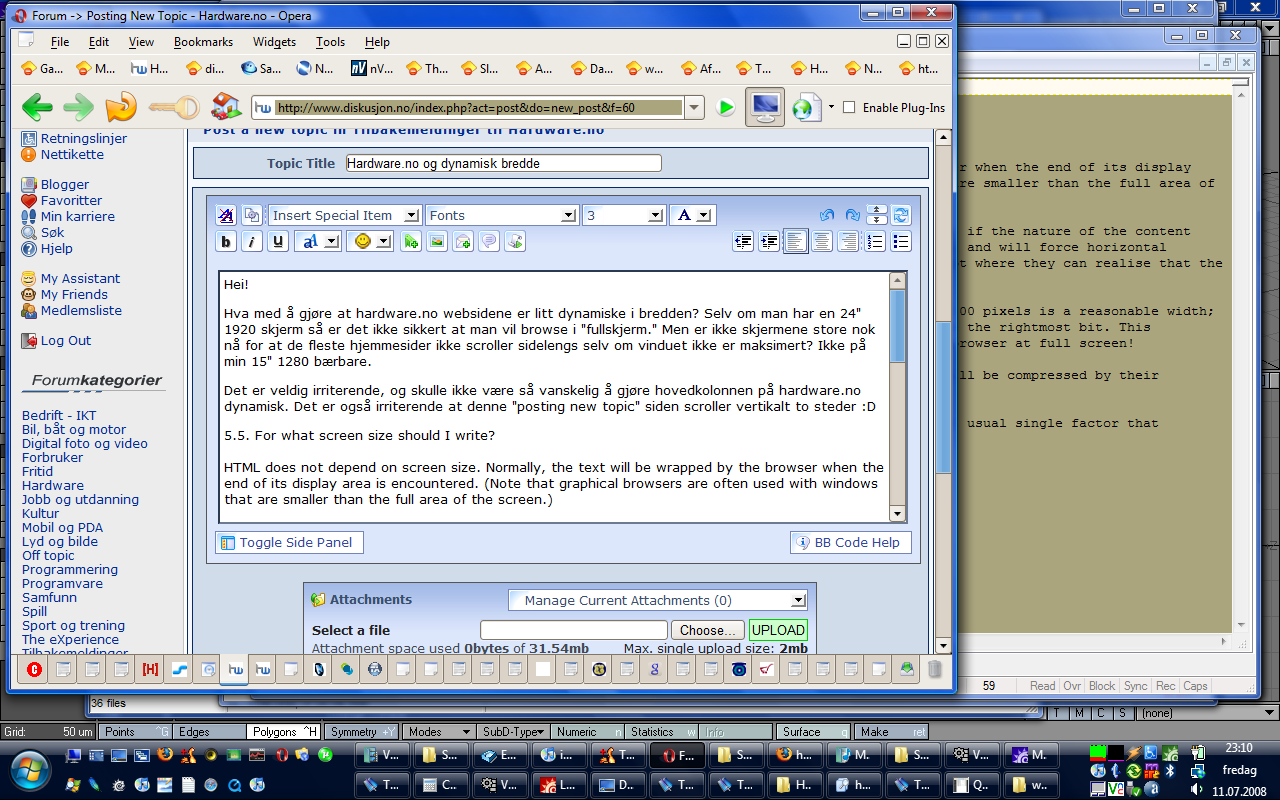Click the insert email icon in the editor

(463, 241)
